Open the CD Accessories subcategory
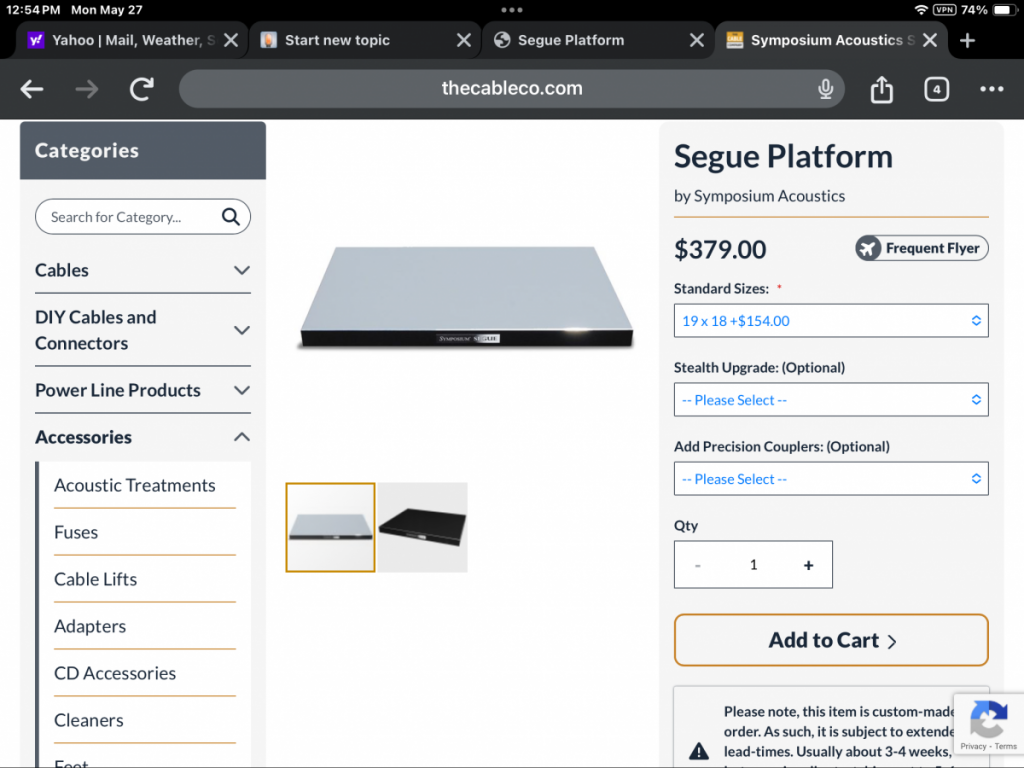Image resolution: width=1024 pixels, height=768 pixels. pyautogui.click(x=115, y=673)
